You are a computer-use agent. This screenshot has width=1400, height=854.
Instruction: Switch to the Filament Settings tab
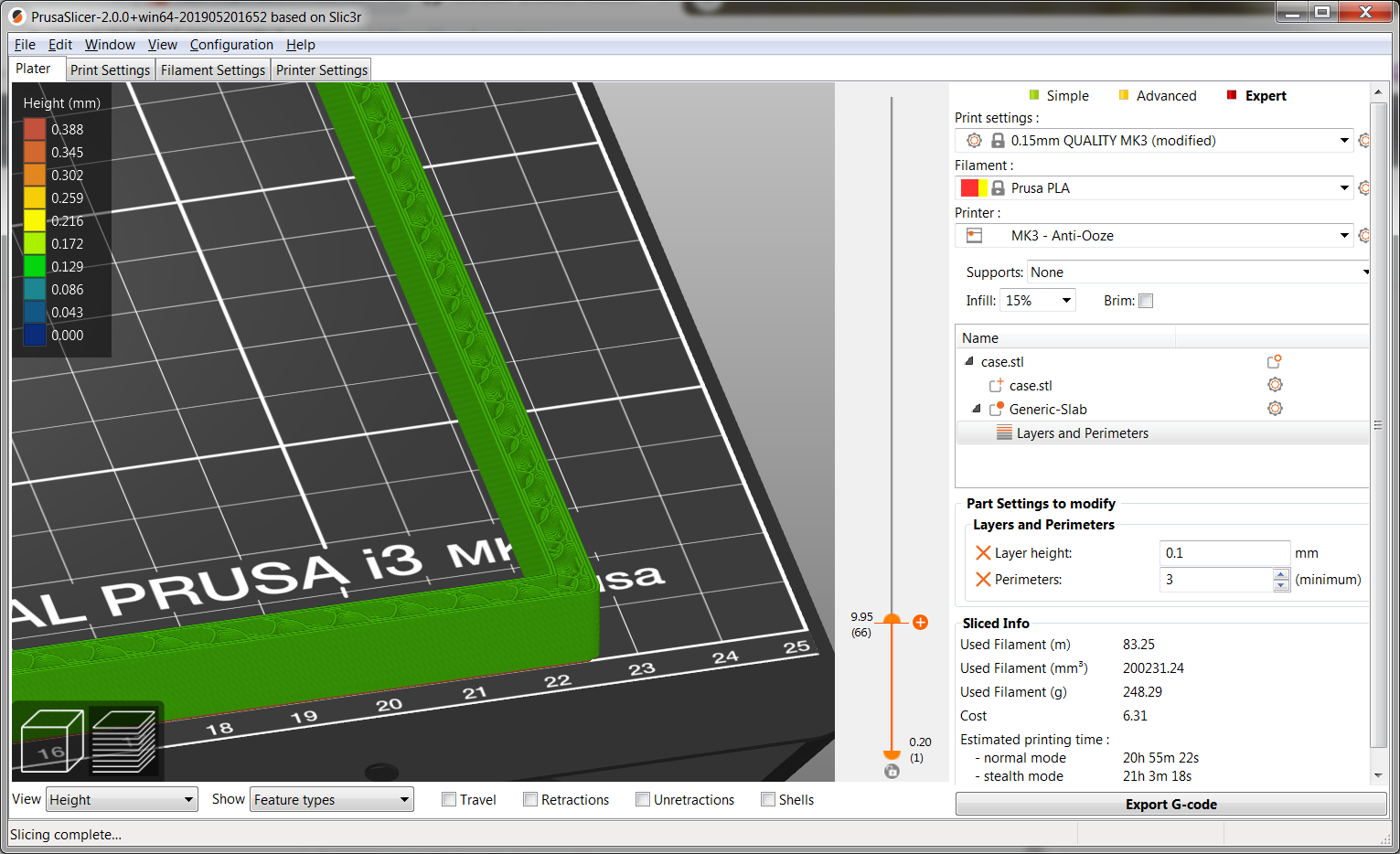tap(212, 69)
